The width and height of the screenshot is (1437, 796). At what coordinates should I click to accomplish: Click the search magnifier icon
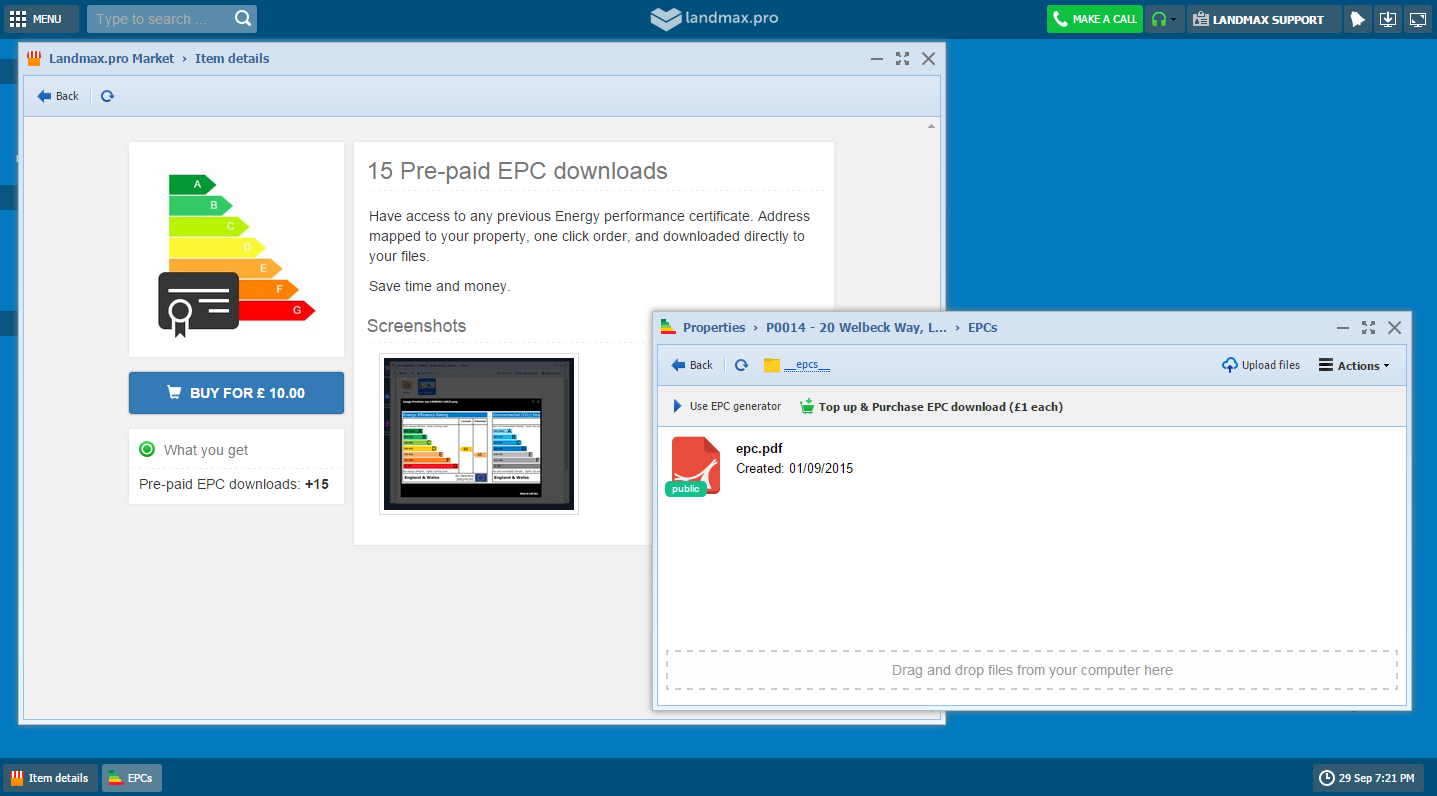pos(243,19)
